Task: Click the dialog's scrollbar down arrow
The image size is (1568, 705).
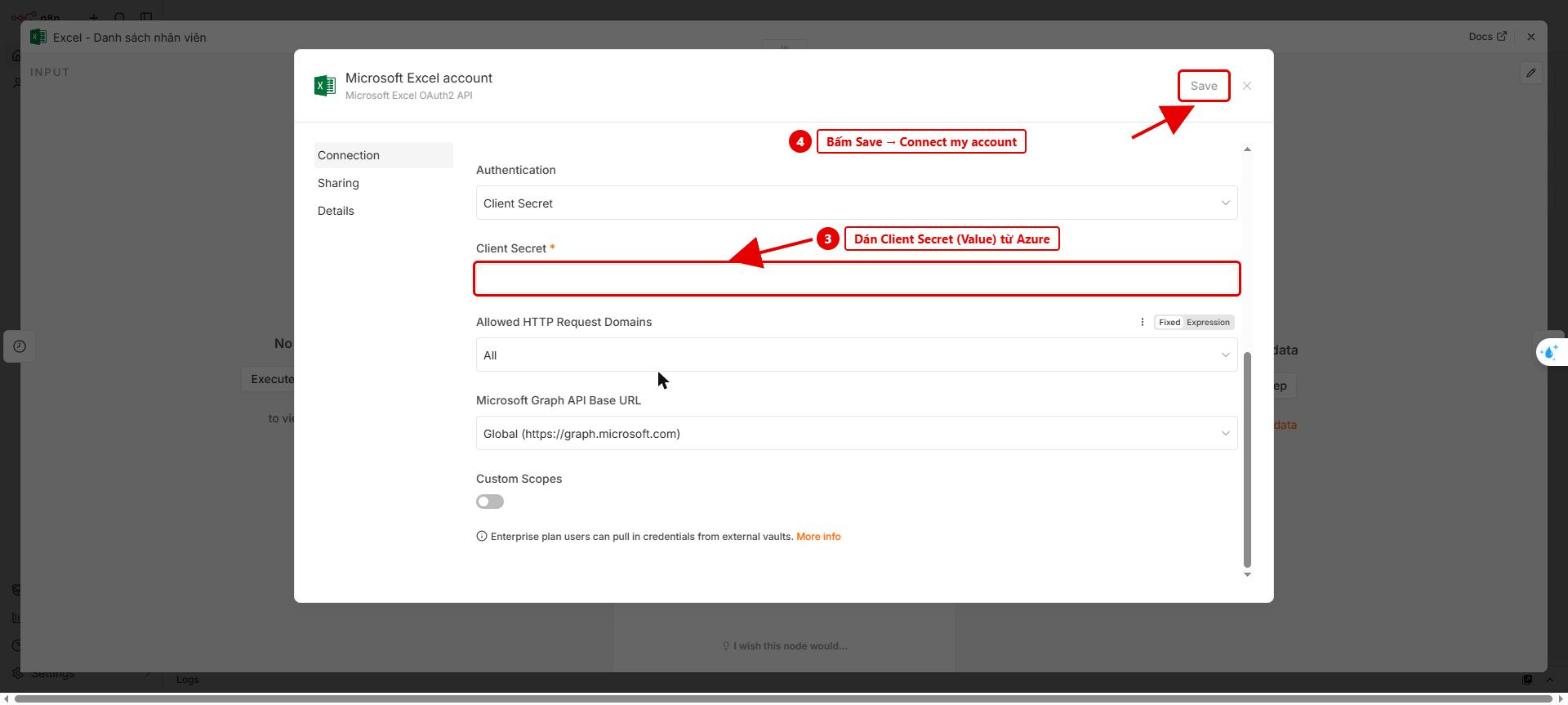Action: [x=1247, y=575]
